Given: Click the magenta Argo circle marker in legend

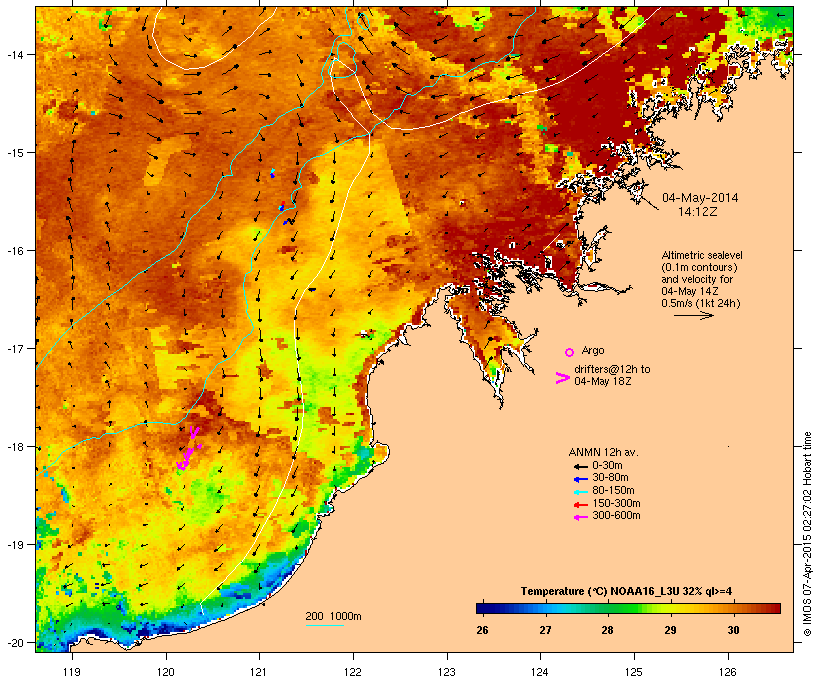Looking at the screenshot, I should click(x=569, y=352).
